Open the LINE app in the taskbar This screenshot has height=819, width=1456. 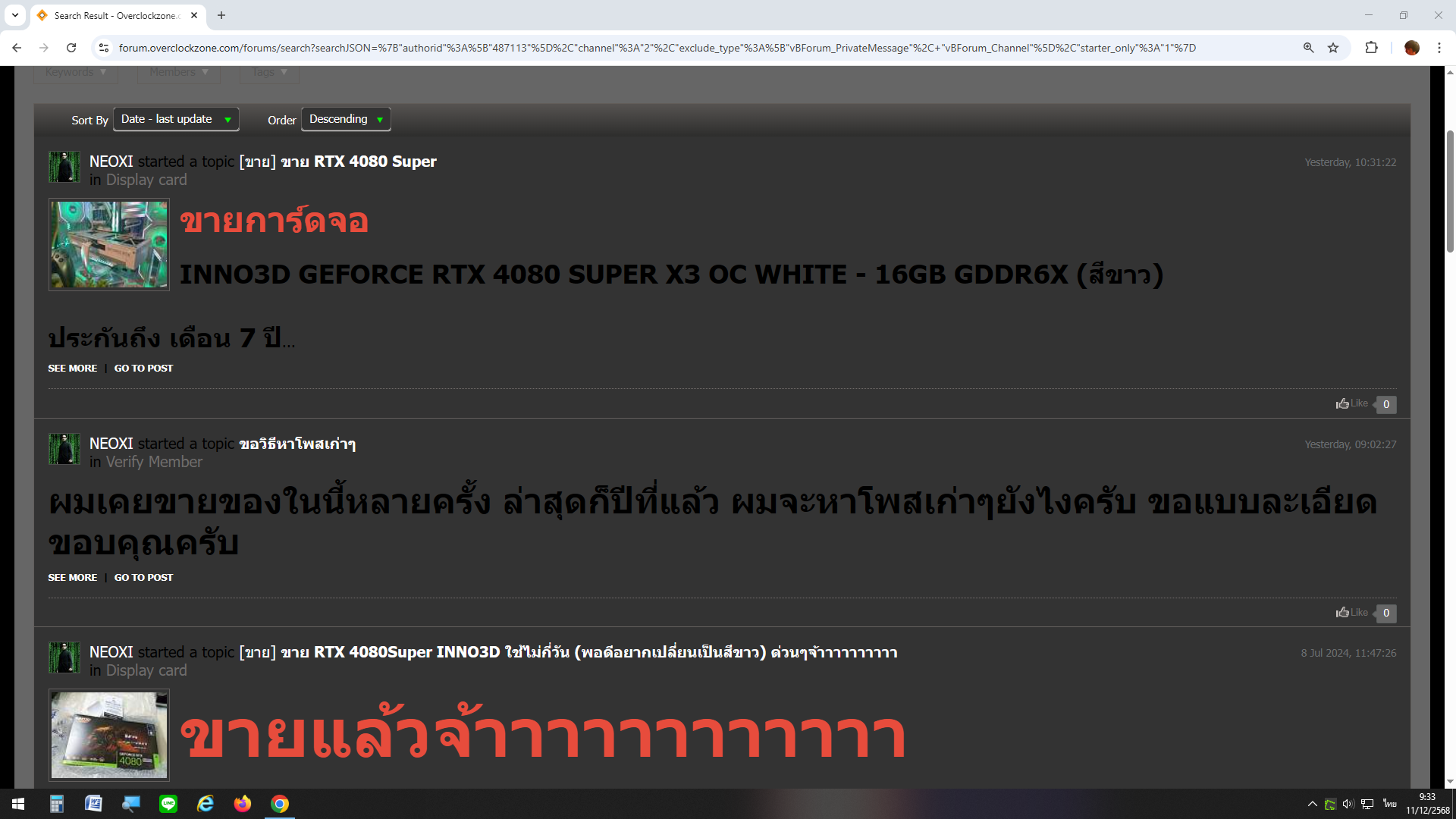pos(168,804)
